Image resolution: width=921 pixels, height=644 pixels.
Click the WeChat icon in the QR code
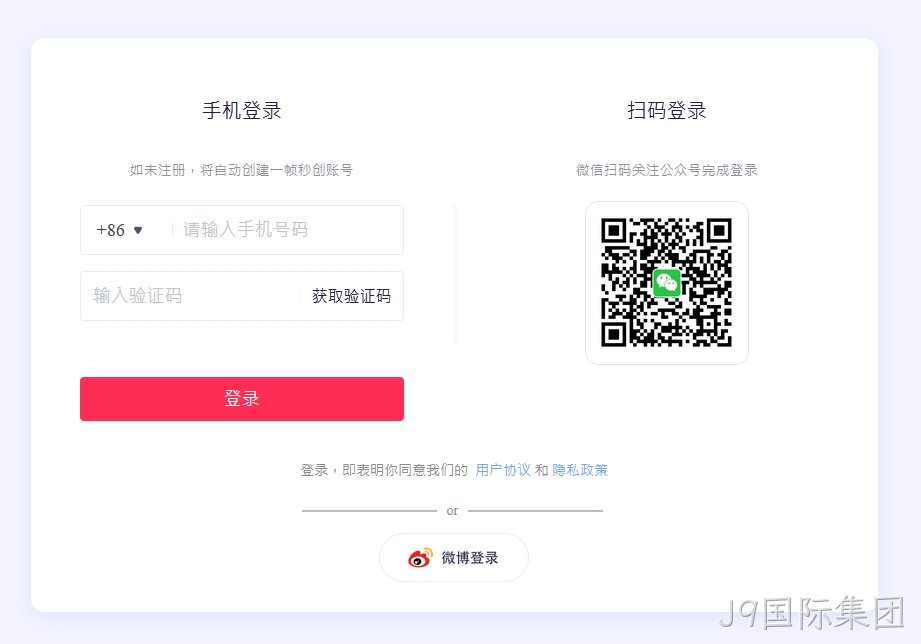point(667,283)
